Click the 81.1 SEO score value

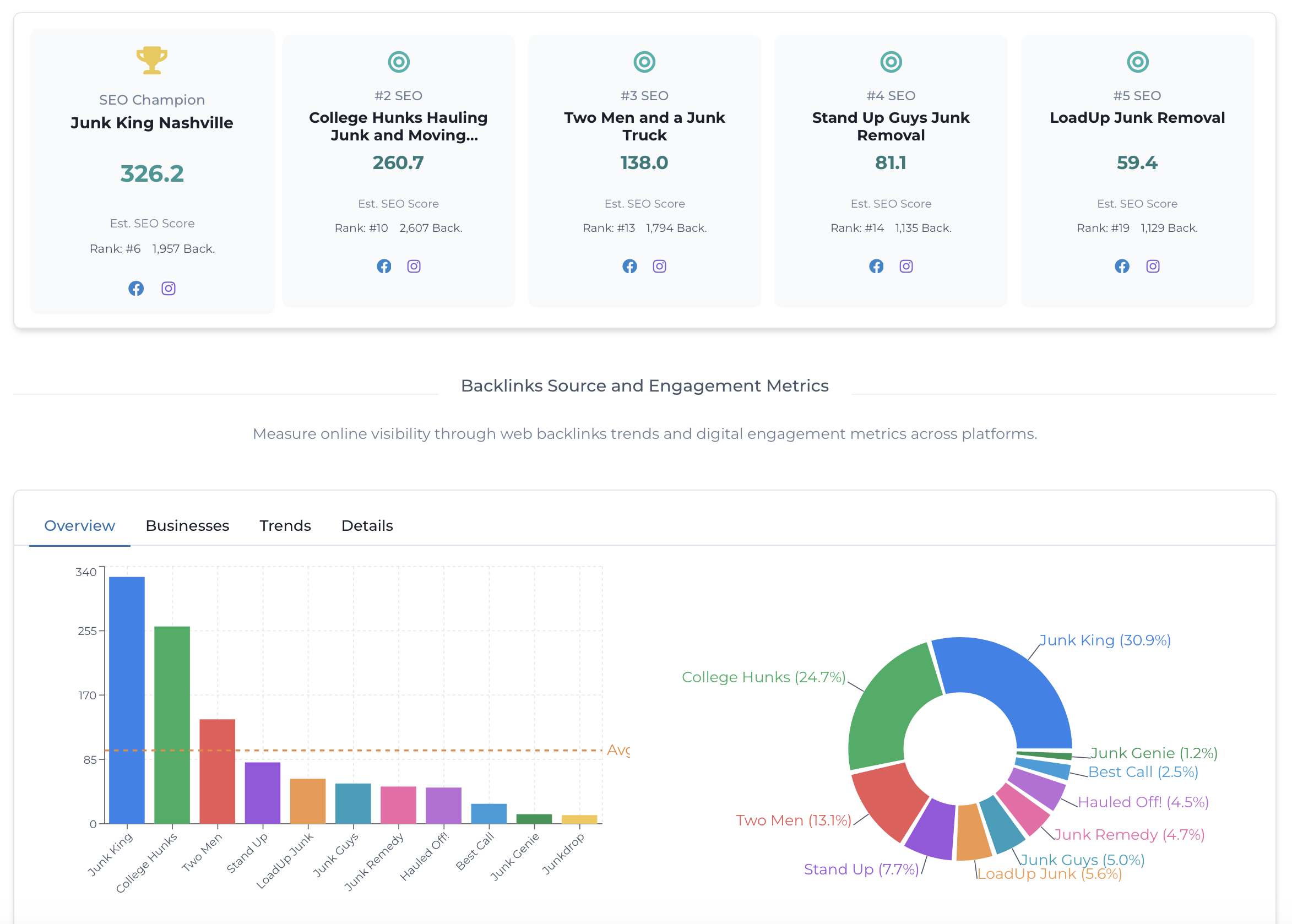[x=891, y=163]
